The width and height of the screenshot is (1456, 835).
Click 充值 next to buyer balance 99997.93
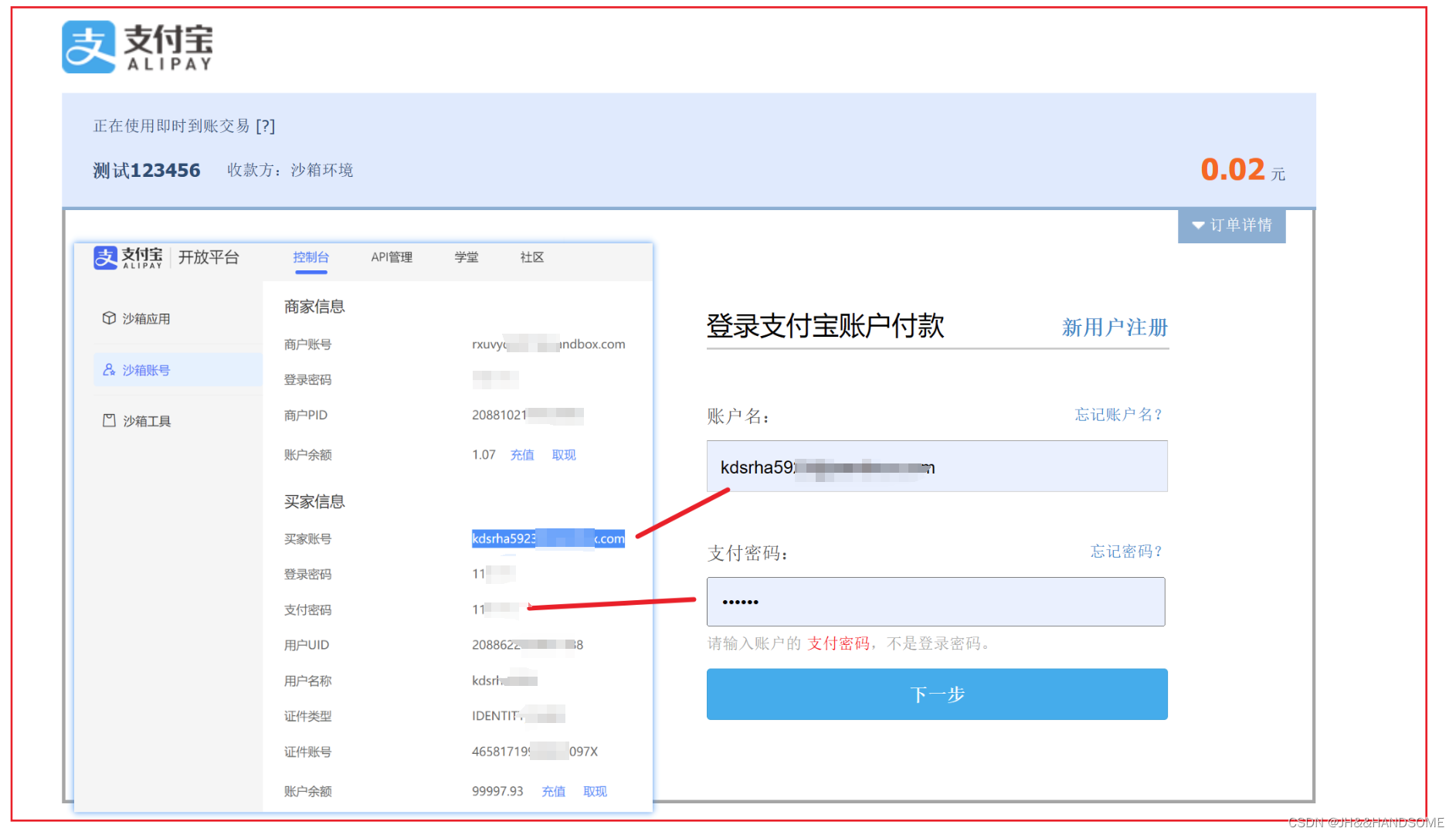point(553,792)
